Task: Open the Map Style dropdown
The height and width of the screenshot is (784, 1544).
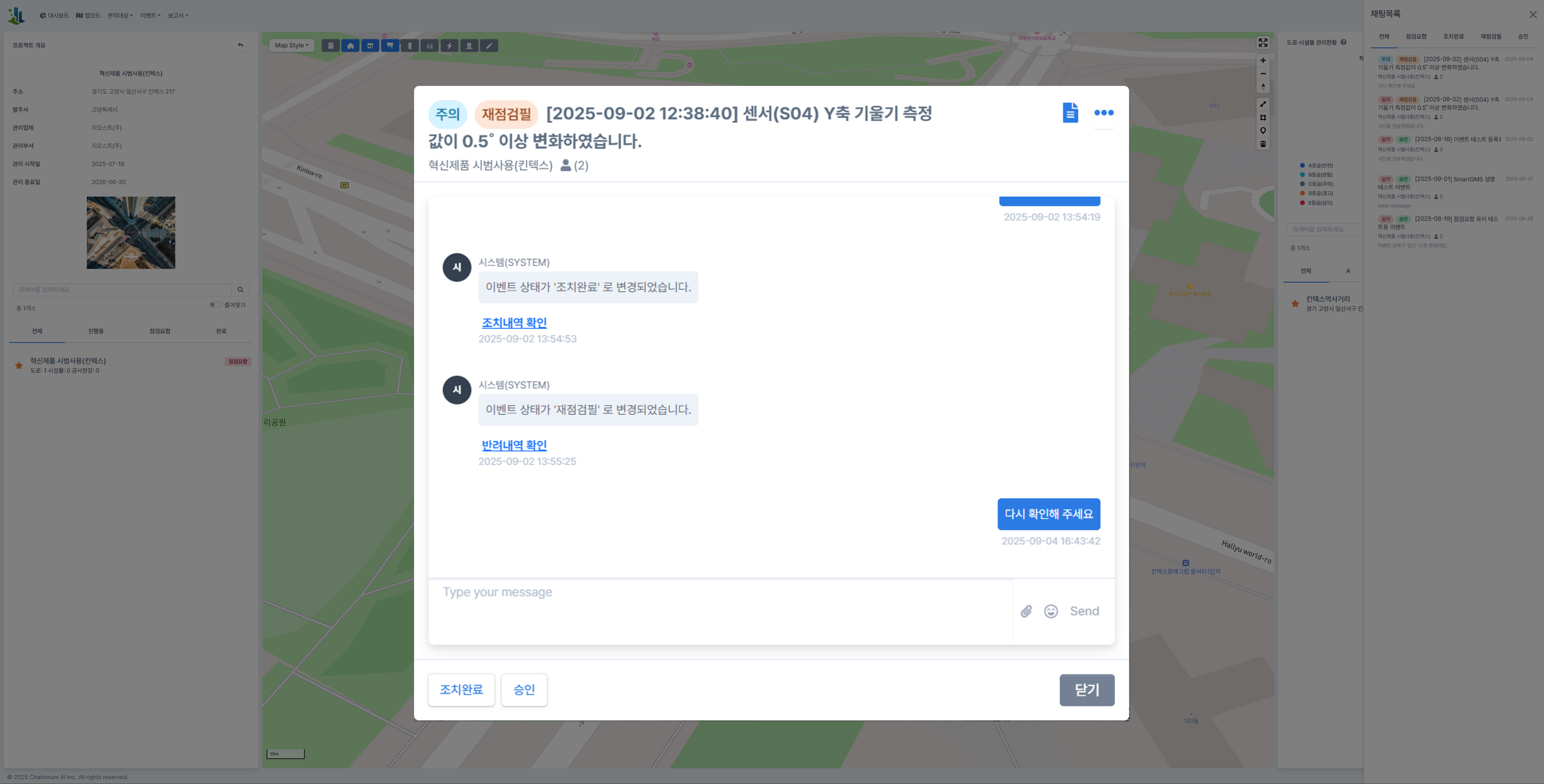Action: click(x=292, y=46)
